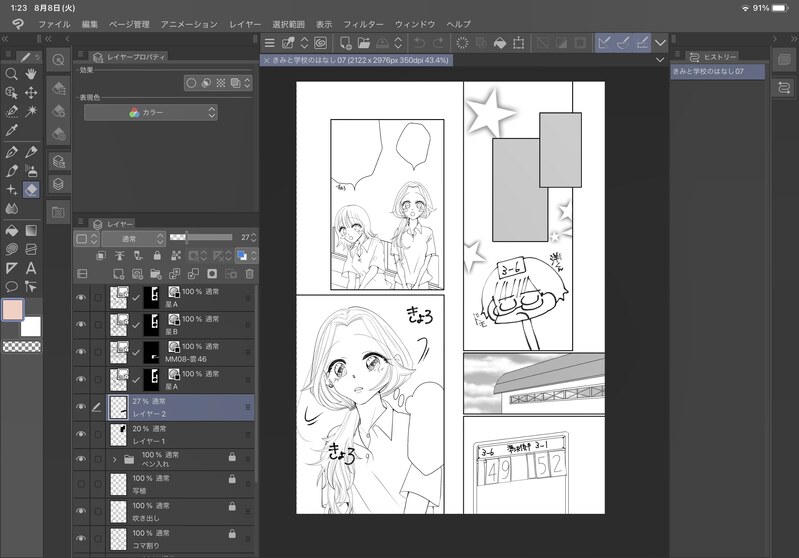Select the Gradient tool
This screenshot has width=799, height=558.
click(31, 231)
